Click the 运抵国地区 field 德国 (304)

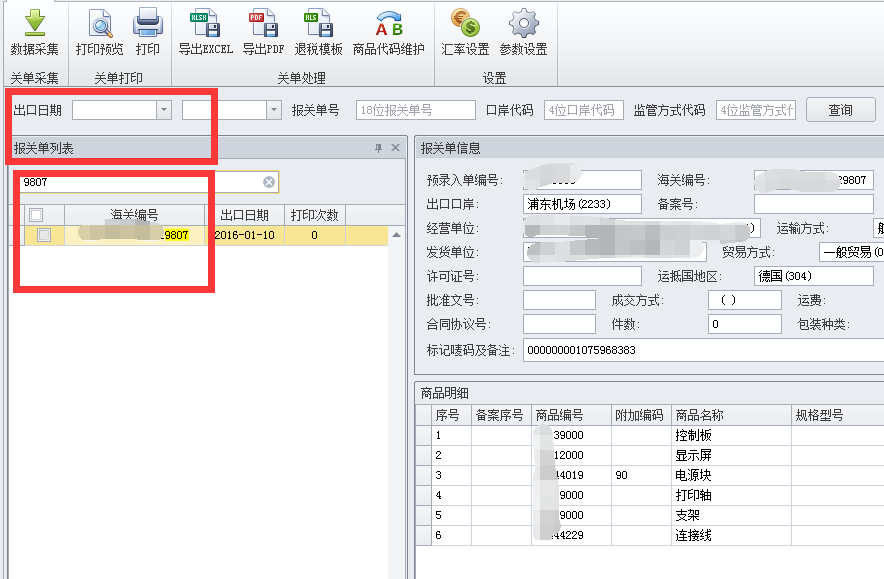tap(814, 276)
